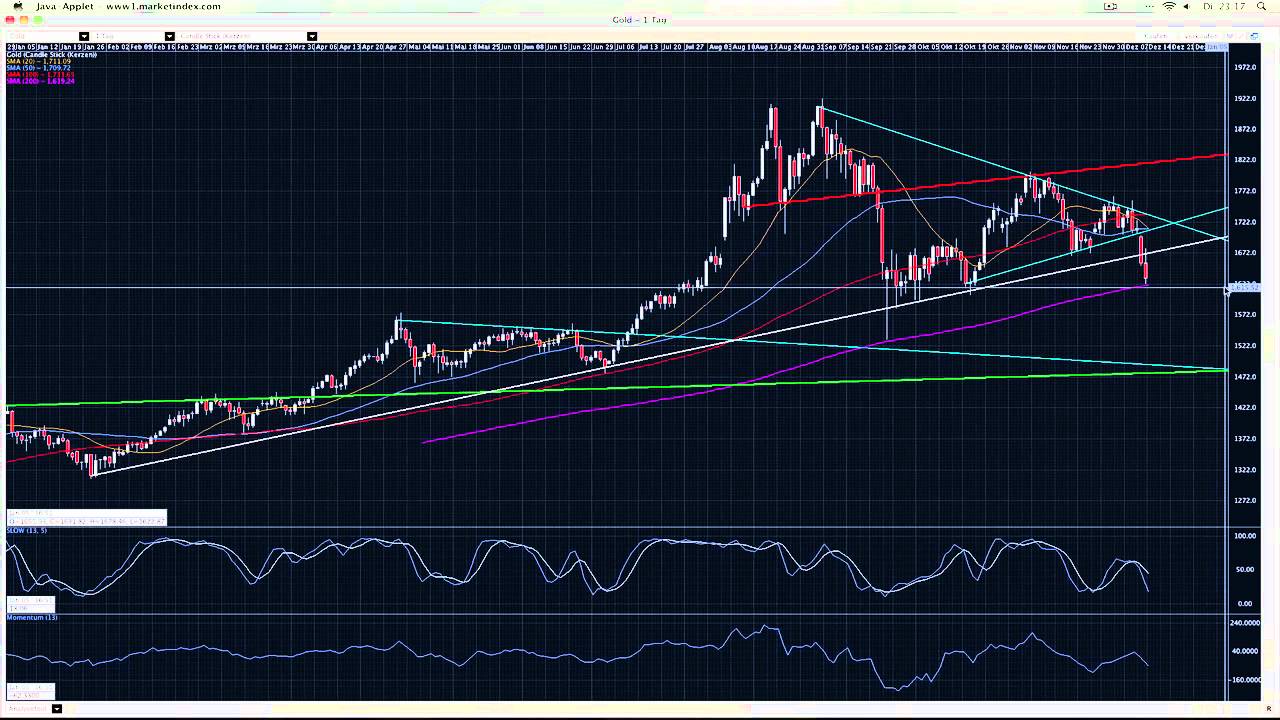Click the Momentum (13) indicator label
The height and width of the screenshot is (720, 1280).
pyautogui.click(x=32, y=617)
